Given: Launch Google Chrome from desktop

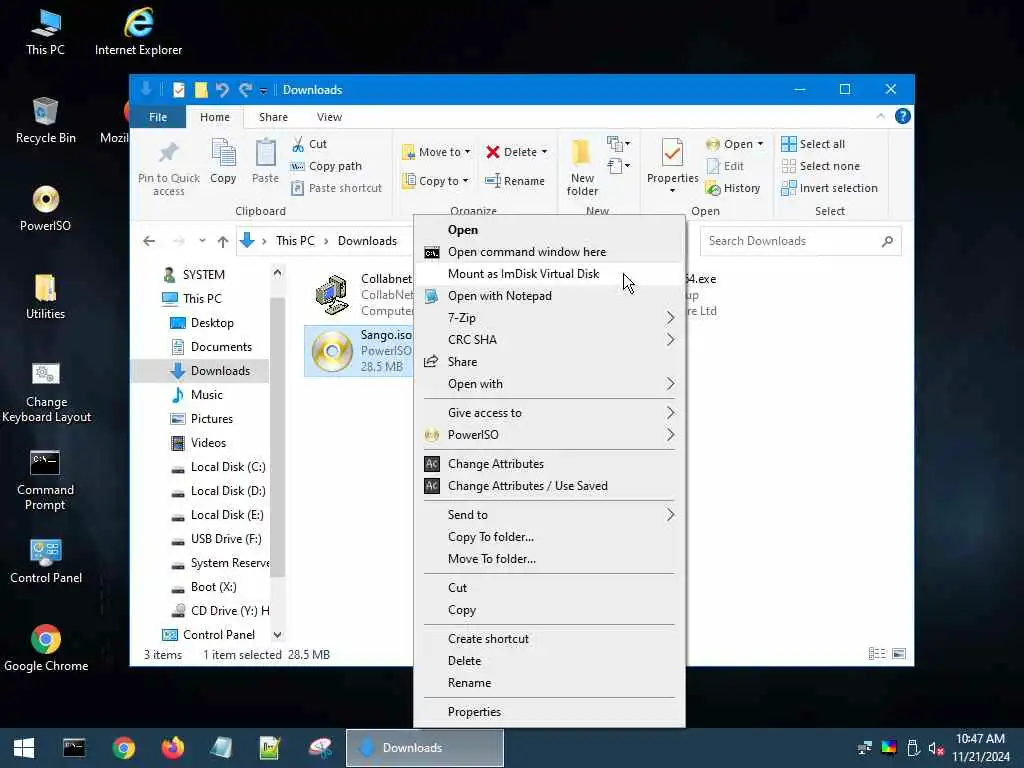Looking at the screenshot, I should click(46, 648).
